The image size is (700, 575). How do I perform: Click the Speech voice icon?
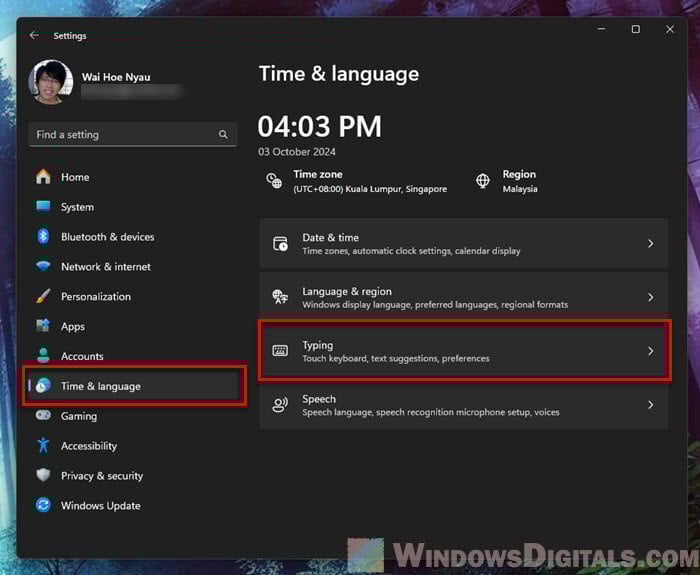pos(280,405)
